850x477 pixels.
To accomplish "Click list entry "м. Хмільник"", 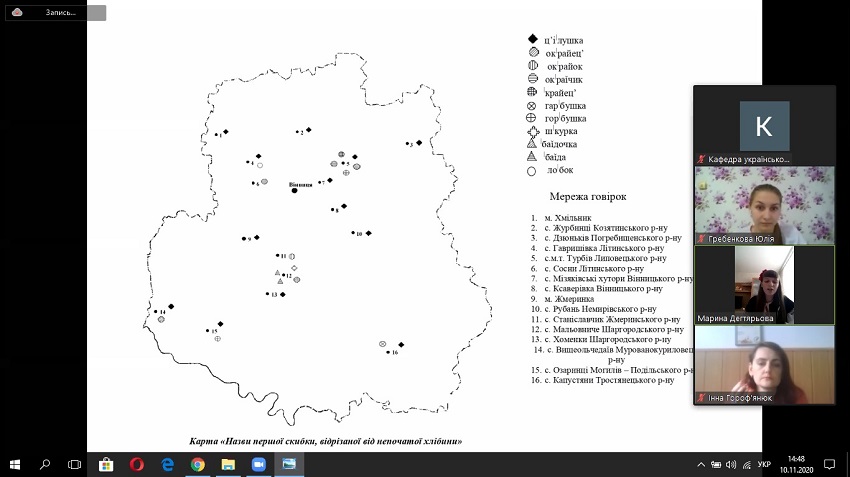I will pyautogui.click(x=568, y=218).
